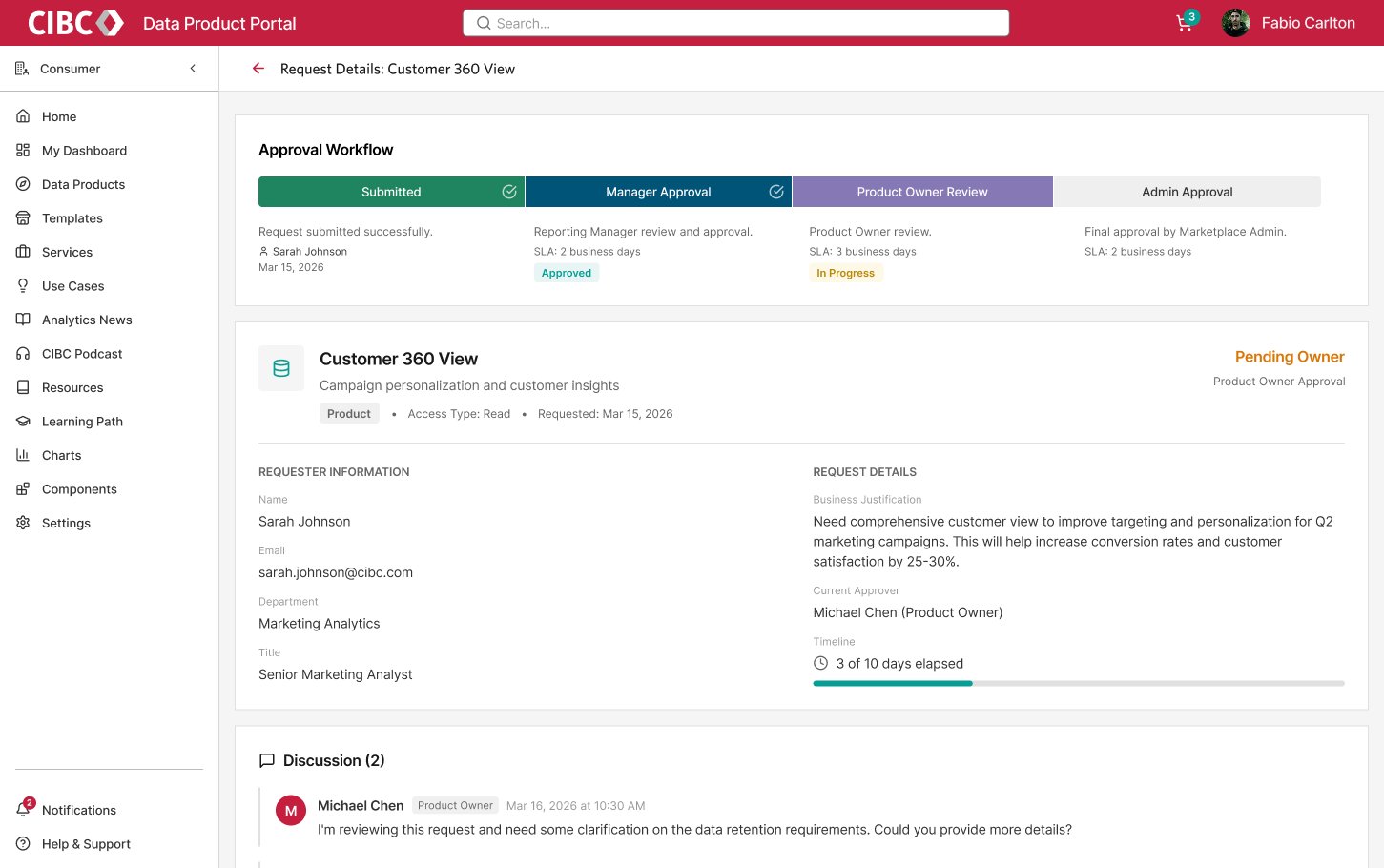Click the sarah.johnson@cibc.com email
Screen dimensions: 1384x868
click(x=336, y=572)
